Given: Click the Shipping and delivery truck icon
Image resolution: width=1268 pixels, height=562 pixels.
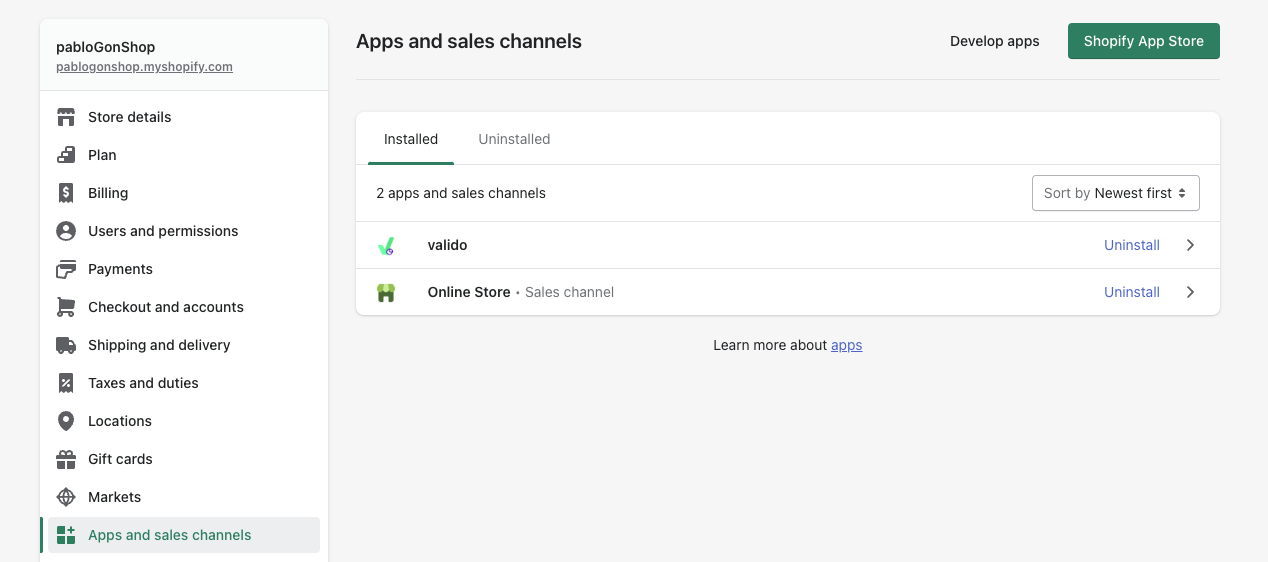Looking at the screenshot, I should tap(66, 345).
